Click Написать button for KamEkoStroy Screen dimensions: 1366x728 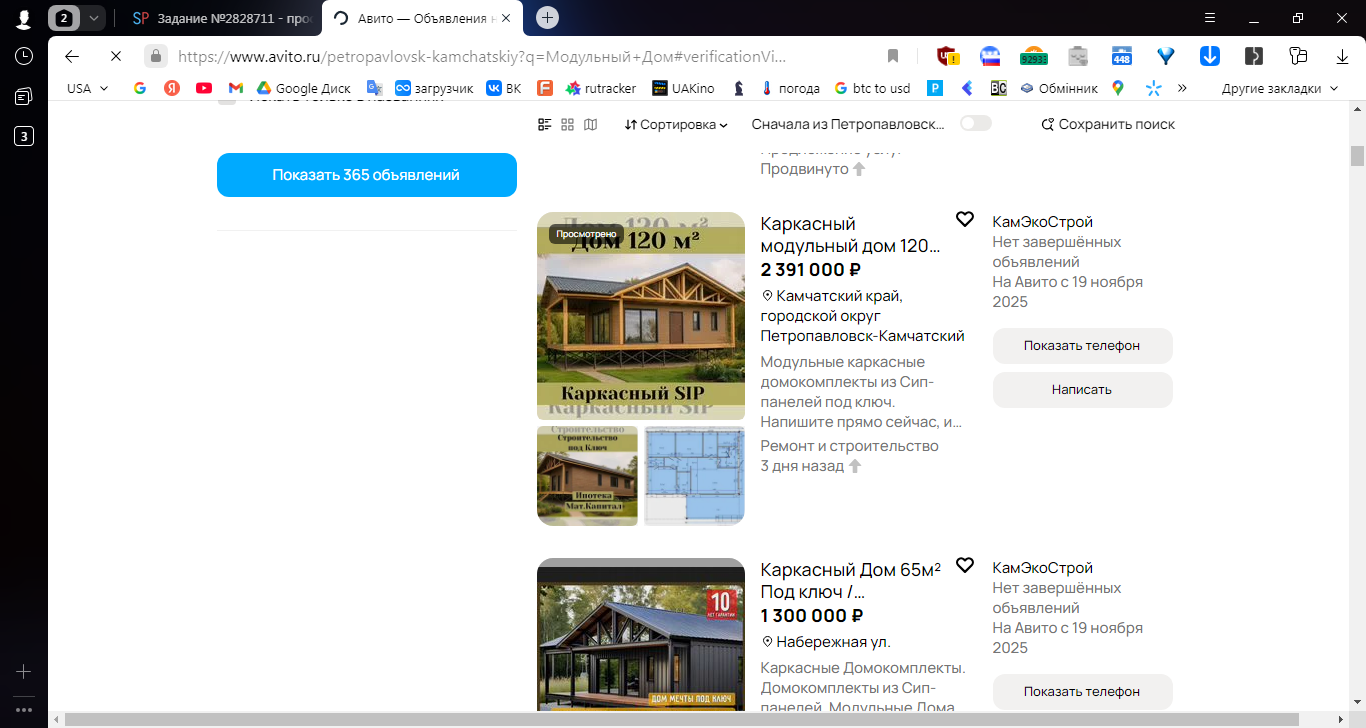(x=1082, y=389)
